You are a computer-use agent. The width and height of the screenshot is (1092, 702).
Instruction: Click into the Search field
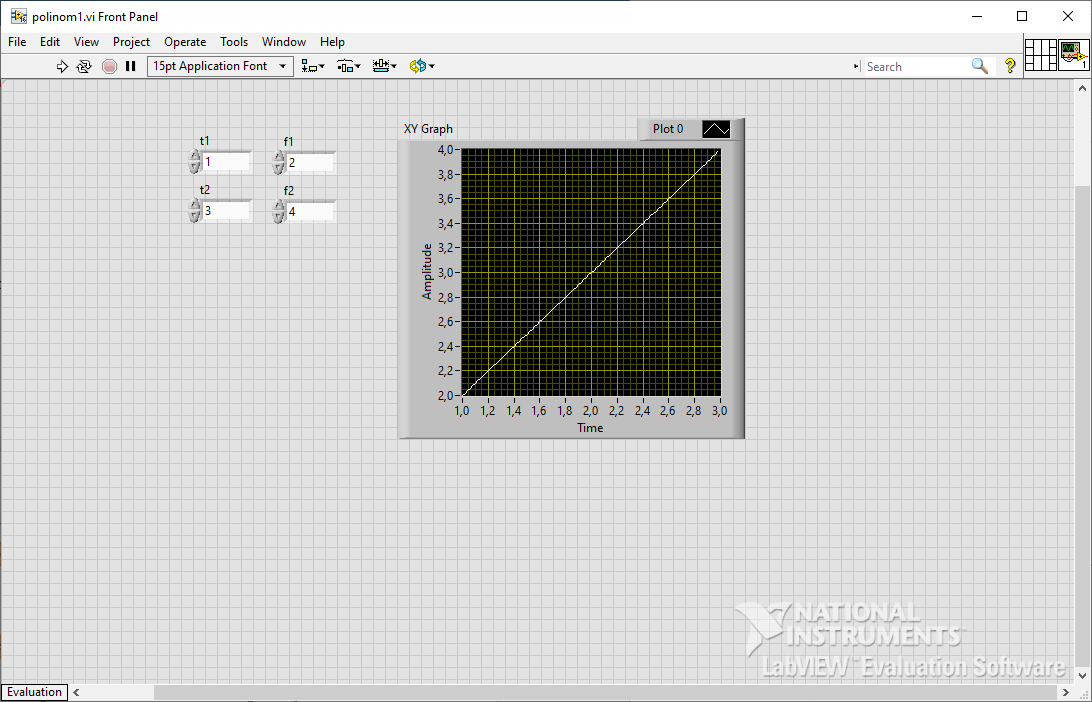[x=916, y=67]
